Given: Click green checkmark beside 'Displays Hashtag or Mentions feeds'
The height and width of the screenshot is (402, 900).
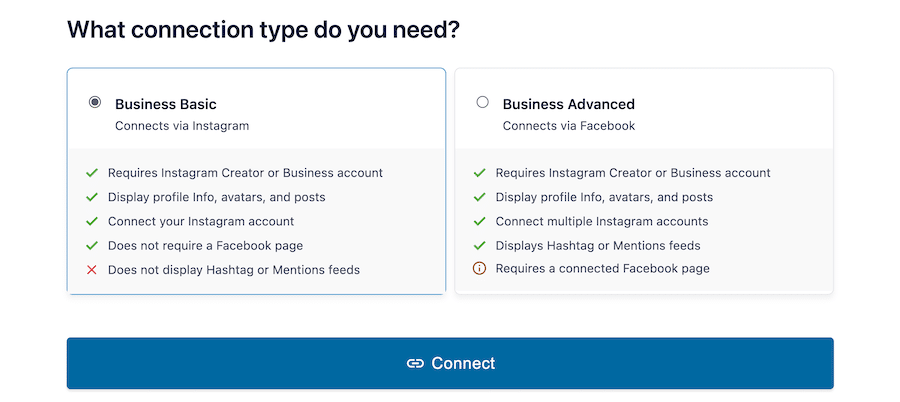Looking at the screenshot, I should [479, 245].
